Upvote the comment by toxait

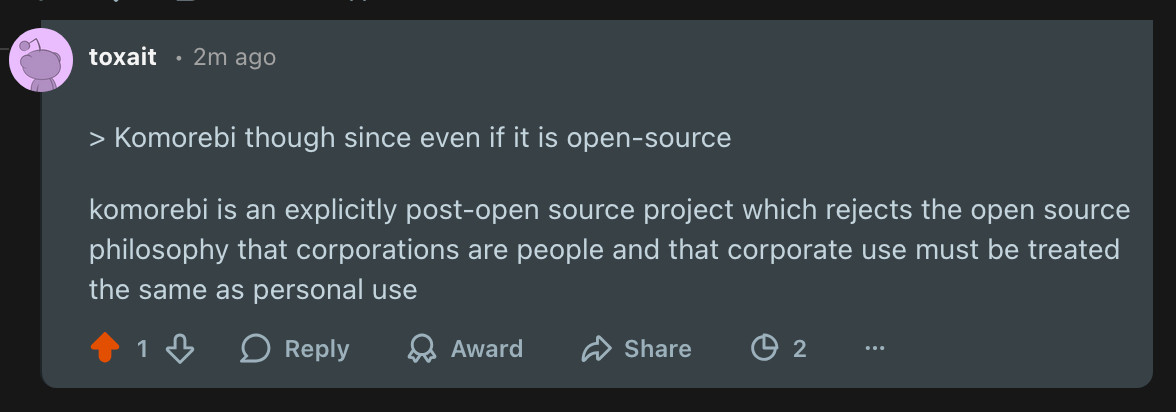tap(105, 348)
